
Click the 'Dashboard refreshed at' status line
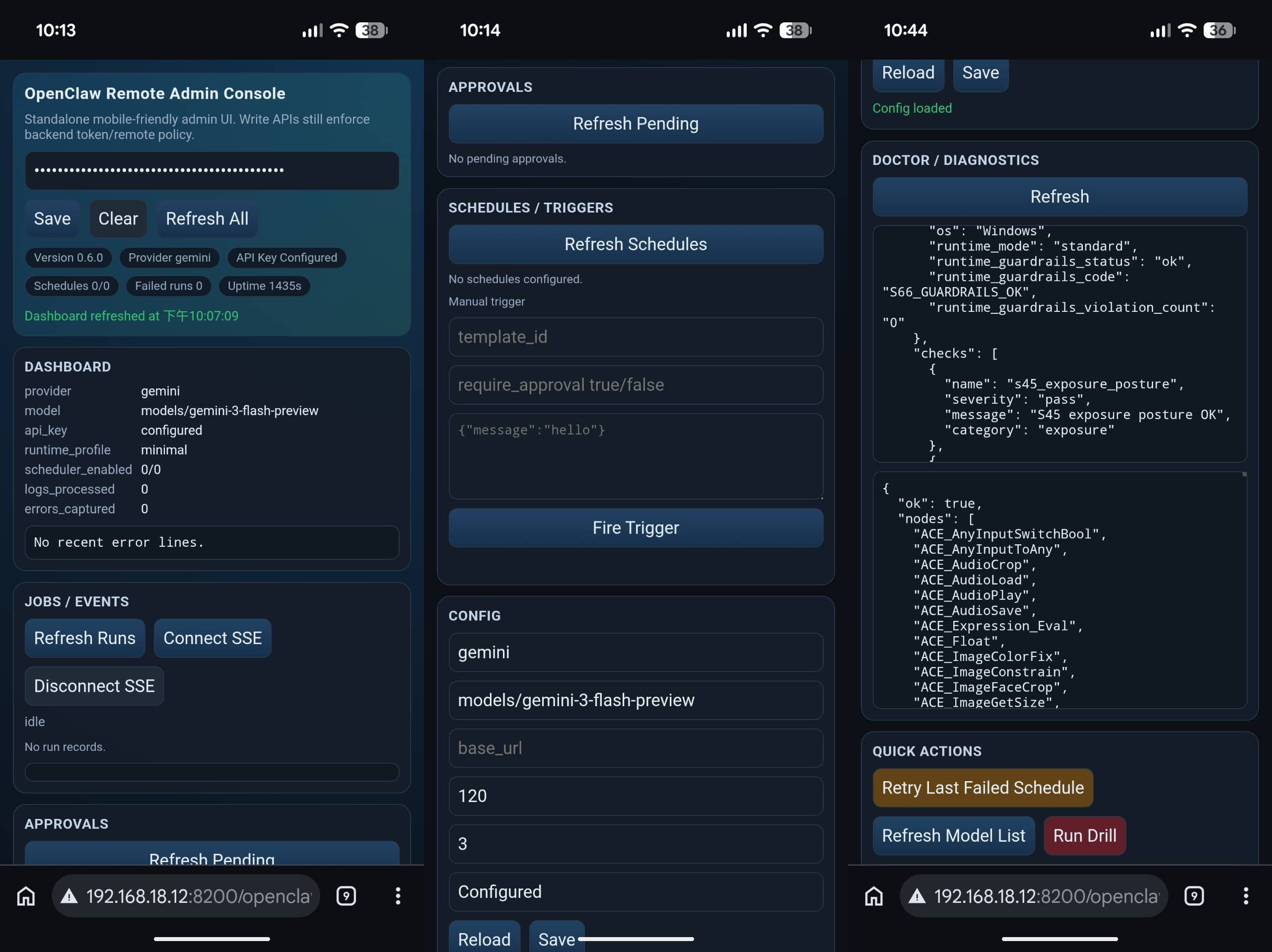(x=131, y=316)
